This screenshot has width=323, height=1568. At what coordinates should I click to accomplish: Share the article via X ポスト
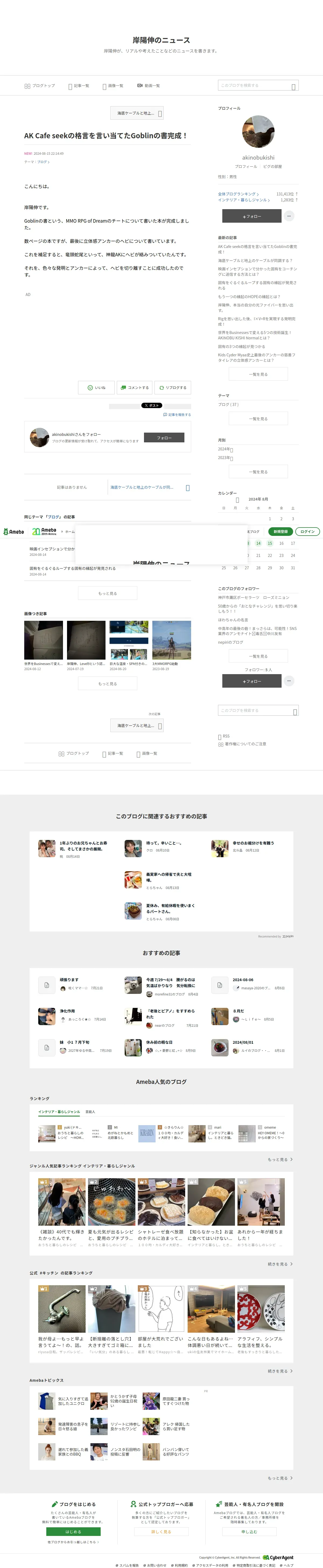tap(152, 405)
